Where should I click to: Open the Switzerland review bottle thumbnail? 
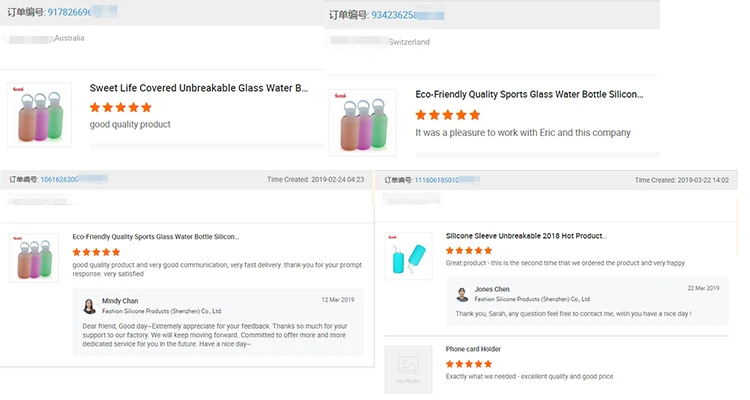coord(360,122)
